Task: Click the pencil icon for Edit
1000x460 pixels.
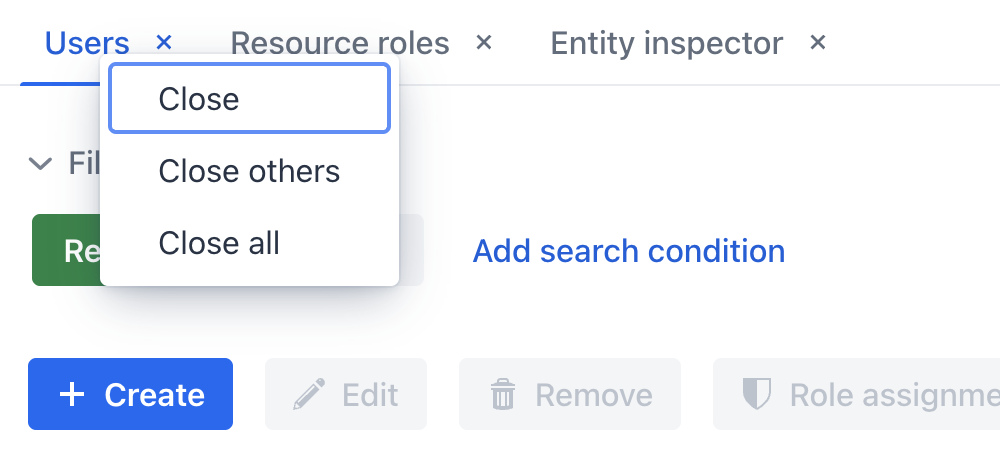Action: [309, 395]
